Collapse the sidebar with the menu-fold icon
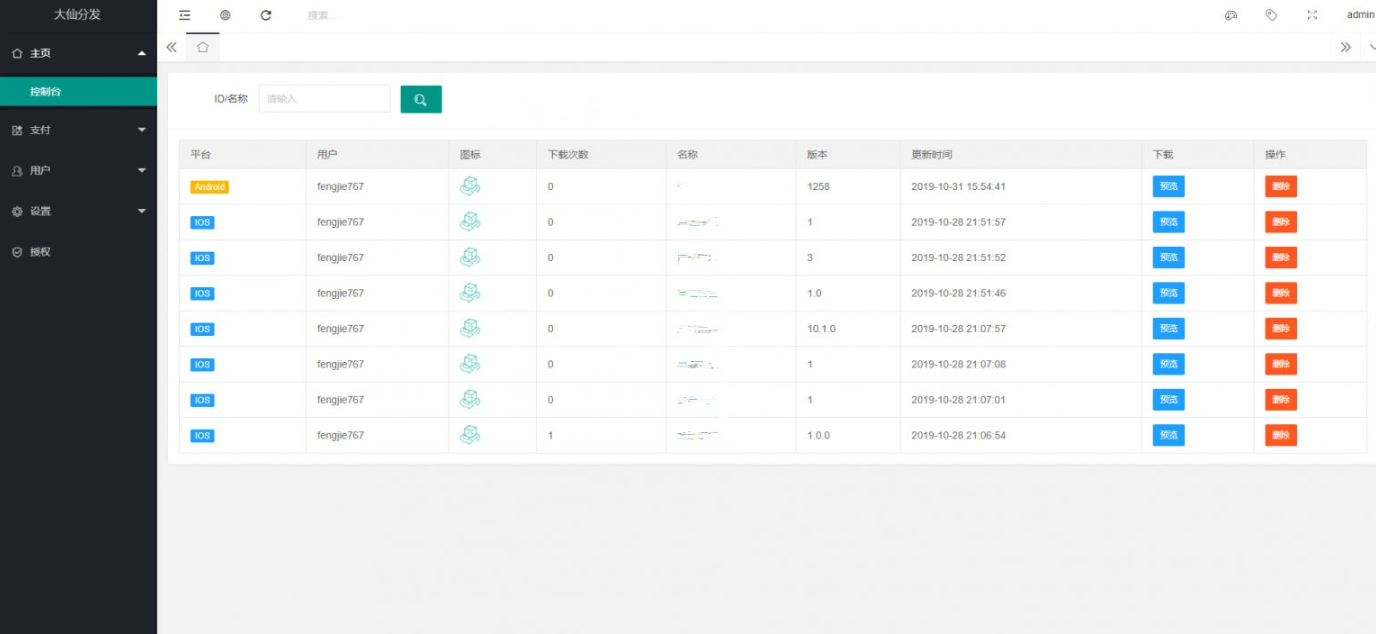The height and width of the screenshot is (634, 1376). (x=185, y=15)
